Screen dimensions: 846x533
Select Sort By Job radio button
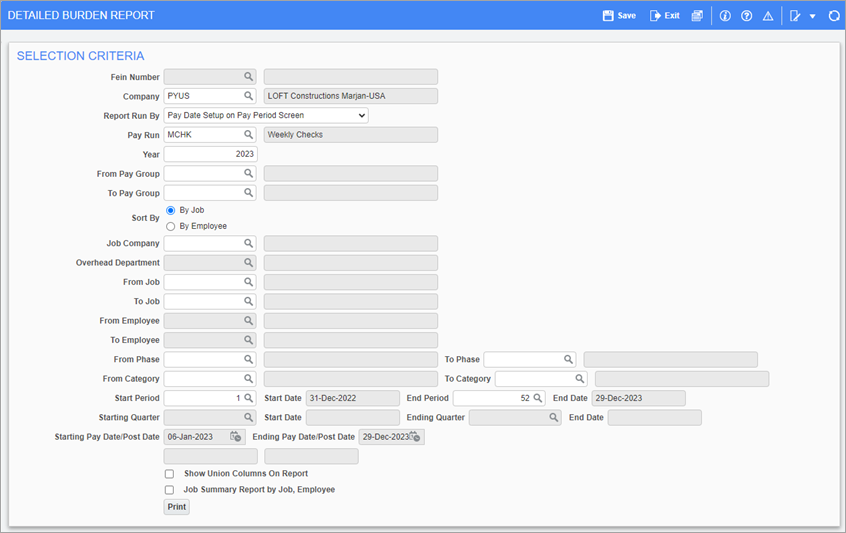click(170, 210)
